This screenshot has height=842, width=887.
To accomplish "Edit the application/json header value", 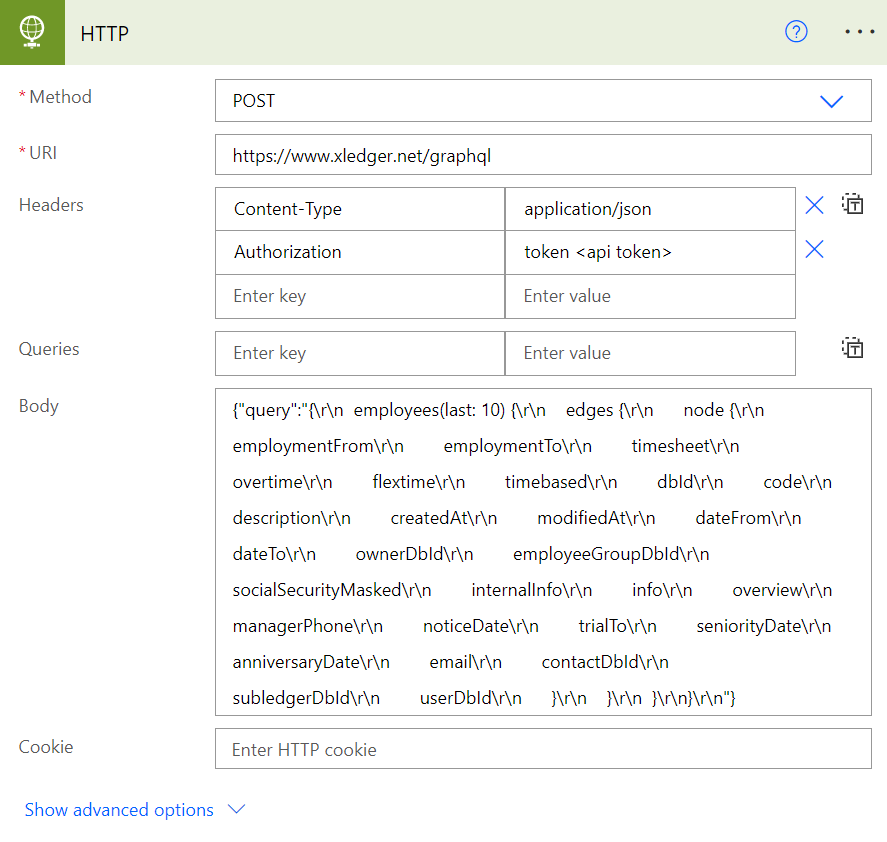I will pos(650,209).
